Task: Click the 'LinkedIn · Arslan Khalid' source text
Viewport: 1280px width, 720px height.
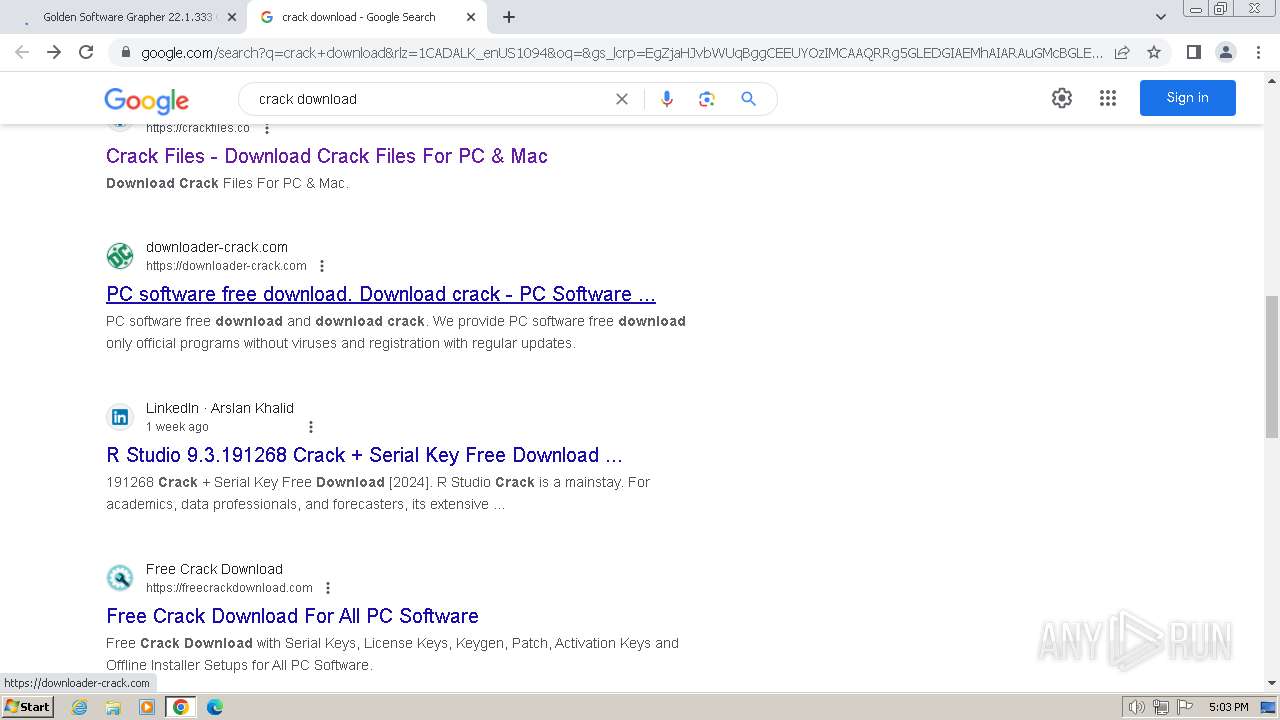Action: (x=220, y=408)
